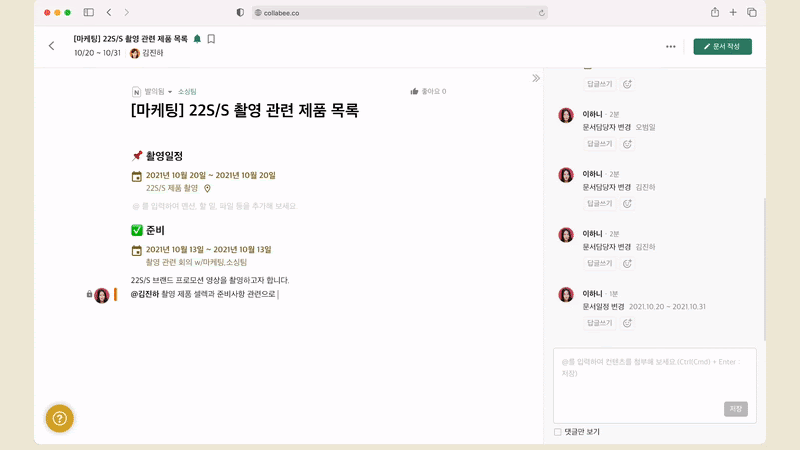Add emoji reaction to the 오범일 change comment
The height and width of the screenshot is (450, 800).
627,144
